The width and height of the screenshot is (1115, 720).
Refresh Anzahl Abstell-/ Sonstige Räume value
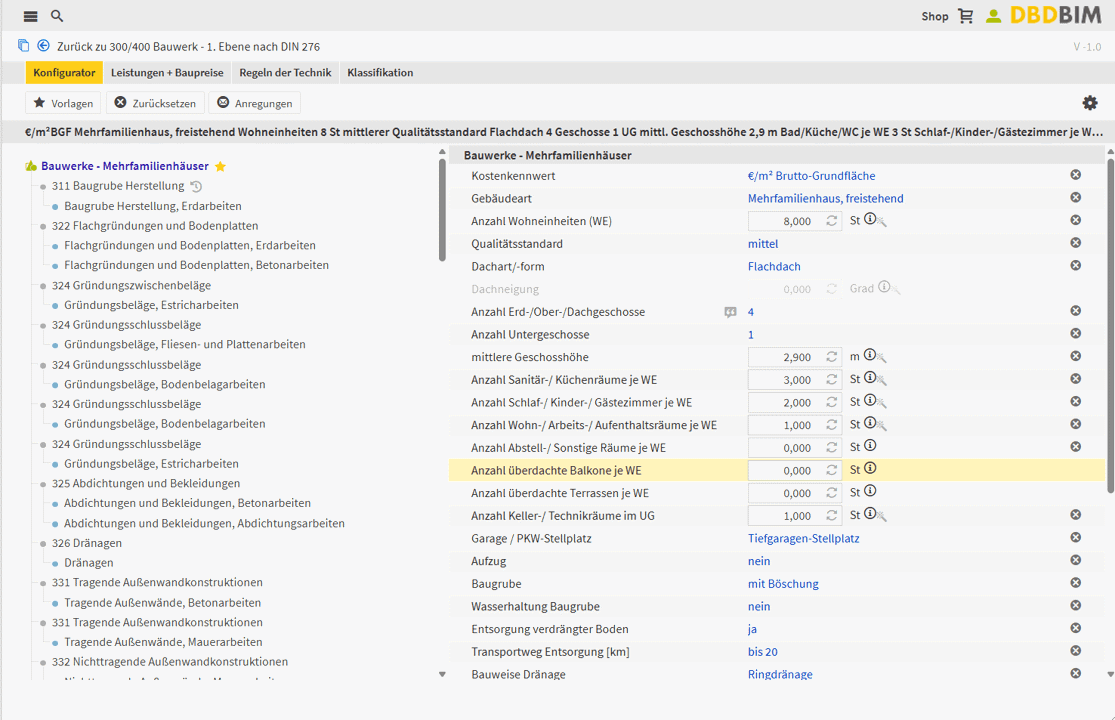coord(831,448)
